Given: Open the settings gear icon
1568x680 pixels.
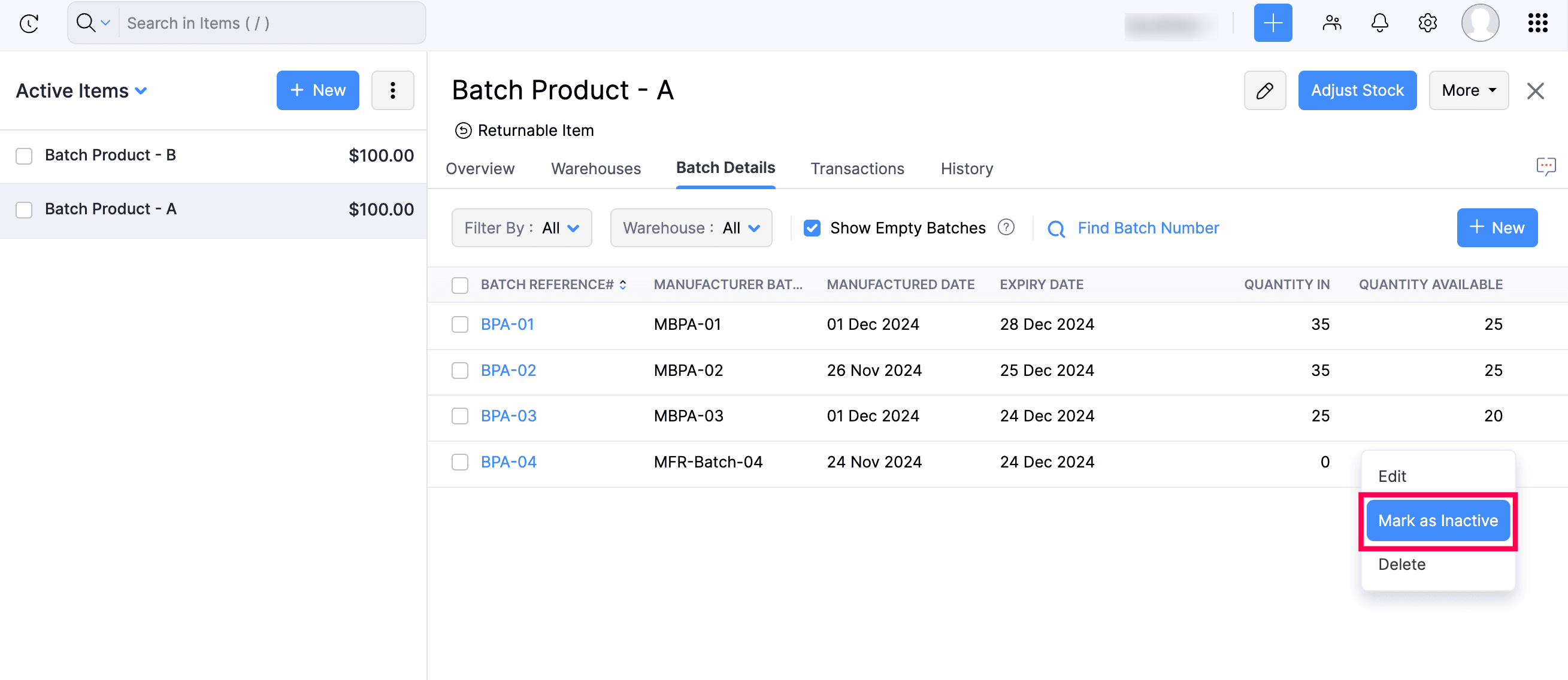Looking at the screenshot, I should 1427,23.
